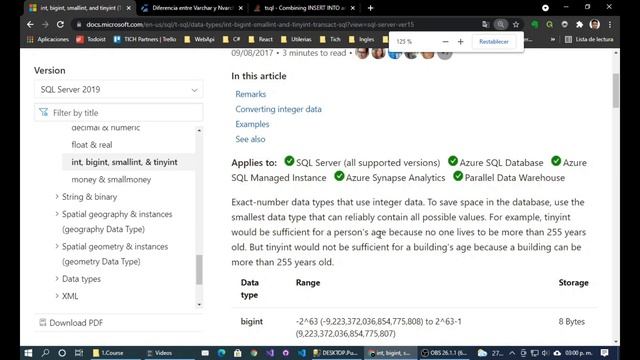Open Lista de lectura reading list

click(x=589, y=40)
